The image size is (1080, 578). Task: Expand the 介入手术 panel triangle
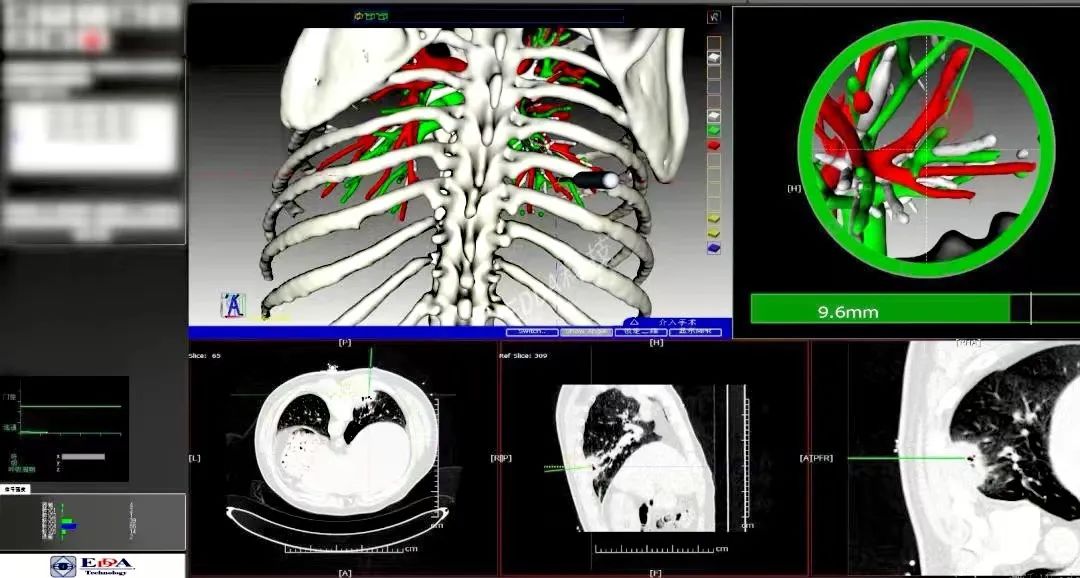[x=634, y=322]
